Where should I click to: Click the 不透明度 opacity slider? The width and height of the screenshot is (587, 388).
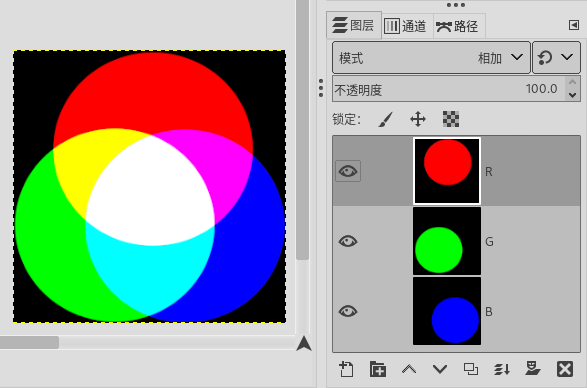(x=448, y=89)
